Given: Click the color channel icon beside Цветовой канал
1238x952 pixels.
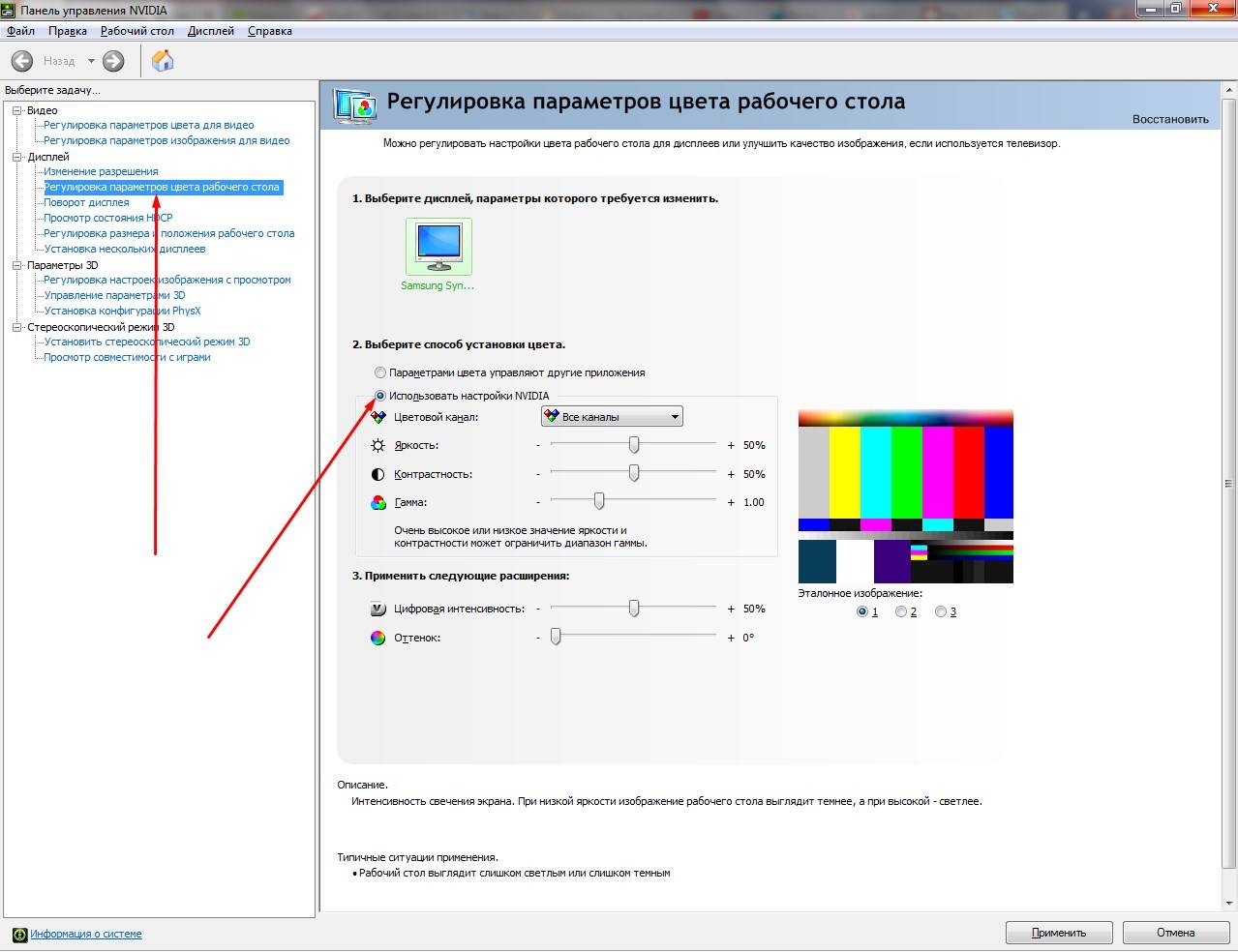Looking at the screenshot, I should 378,418.
